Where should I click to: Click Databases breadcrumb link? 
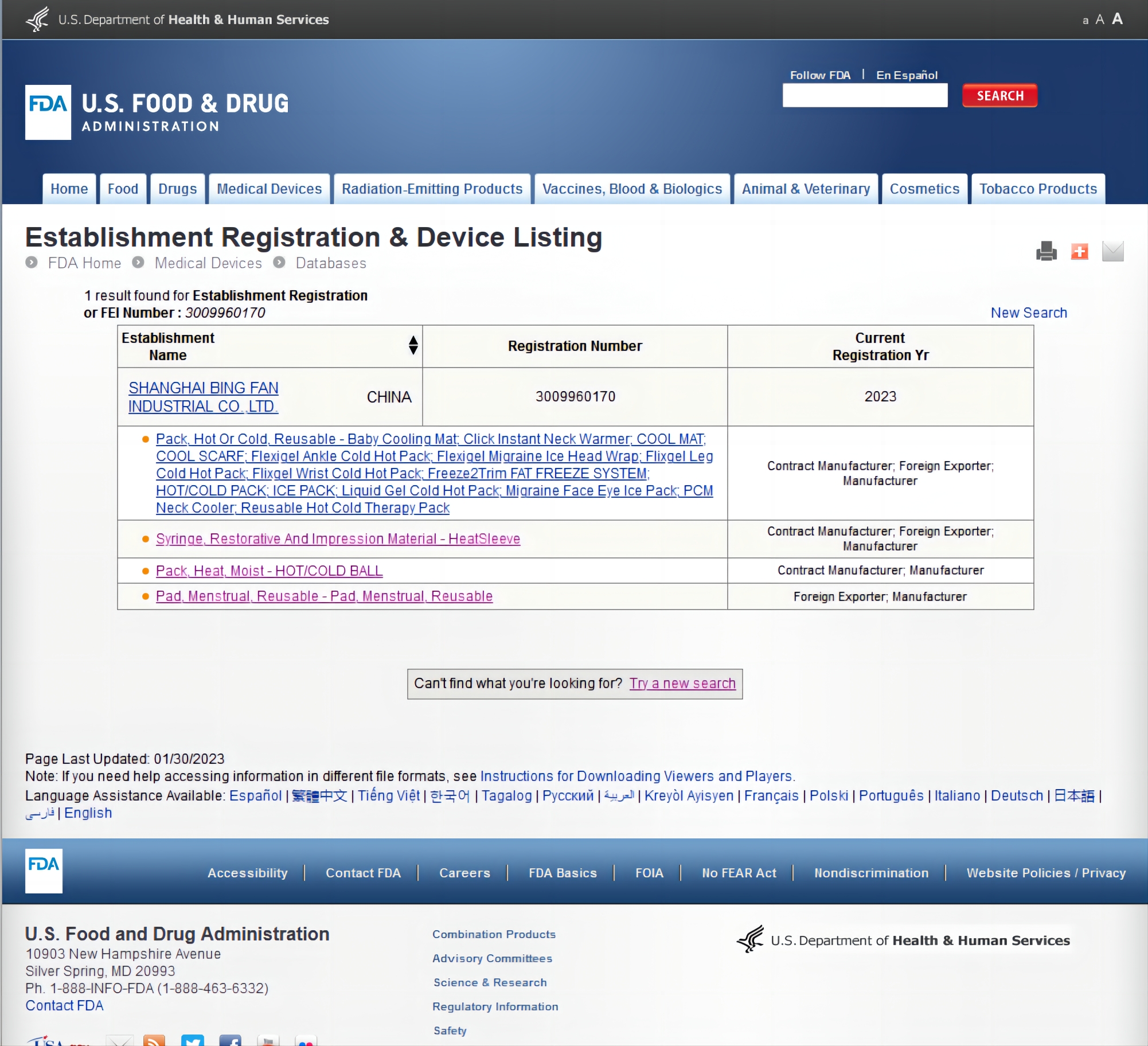tap(330, 263)
